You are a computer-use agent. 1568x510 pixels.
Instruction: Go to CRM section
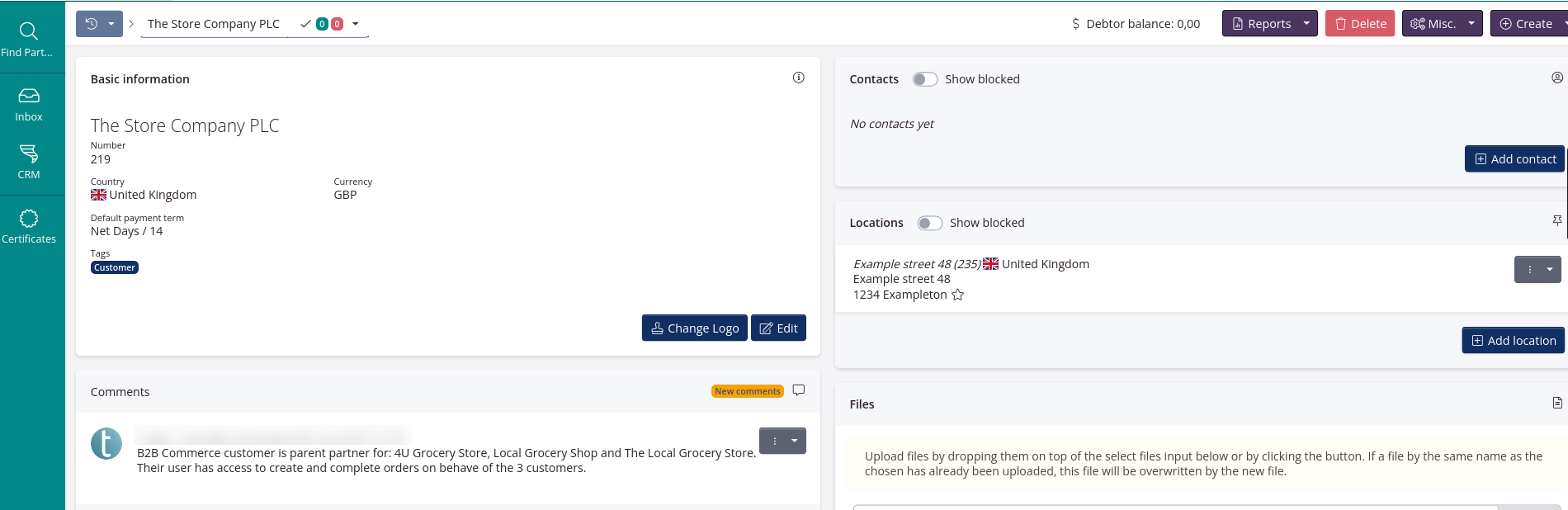(28, 162)
